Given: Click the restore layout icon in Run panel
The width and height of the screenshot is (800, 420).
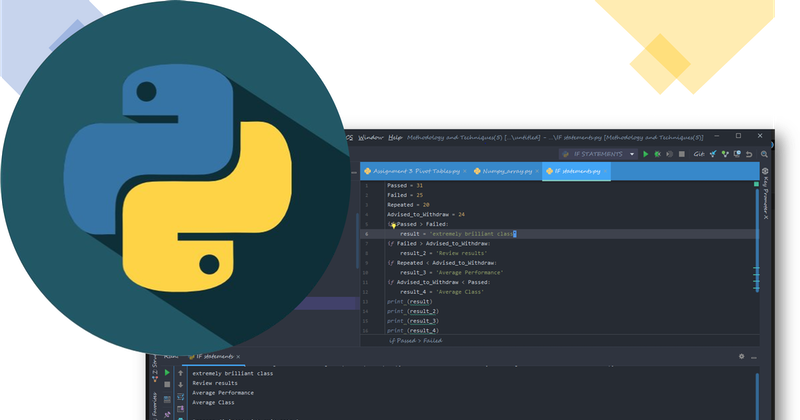Looking at the screenshot, I should [167, 400].
